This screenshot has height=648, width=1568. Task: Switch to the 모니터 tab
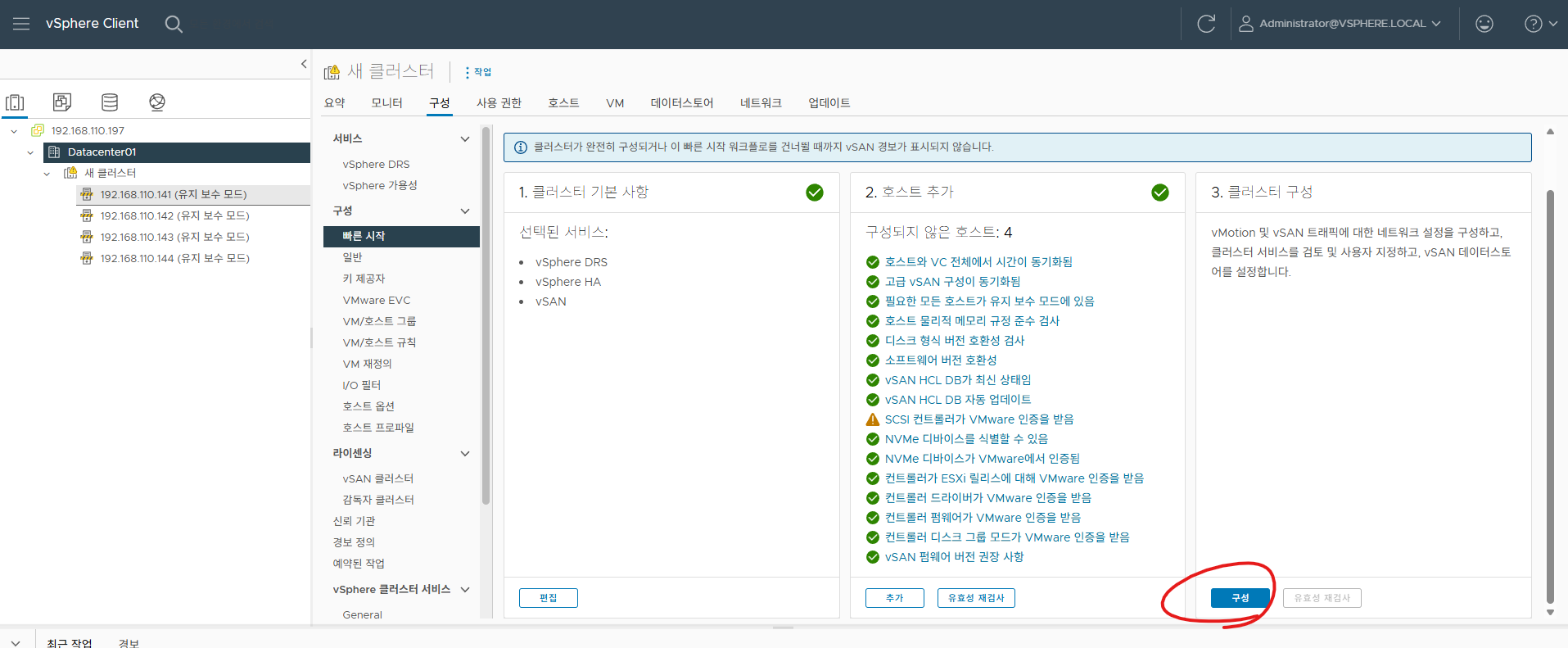386,102
